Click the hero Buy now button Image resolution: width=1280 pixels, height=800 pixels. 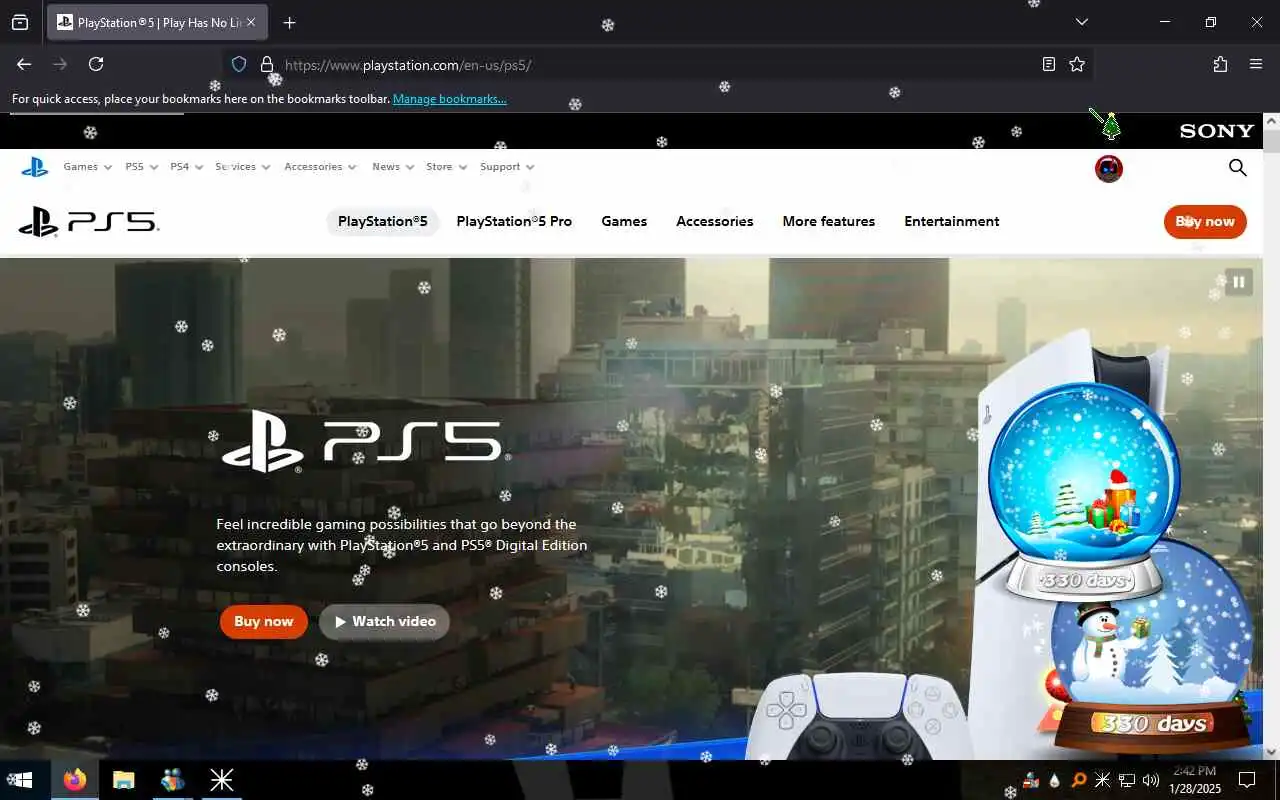[264, 621]
